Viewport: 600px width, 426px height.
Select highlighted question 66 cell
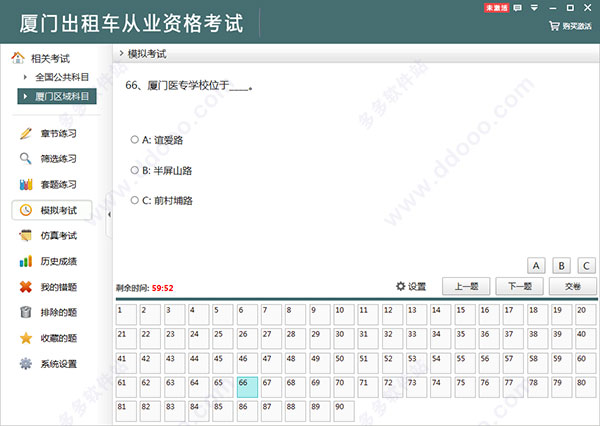coord(247,387)
